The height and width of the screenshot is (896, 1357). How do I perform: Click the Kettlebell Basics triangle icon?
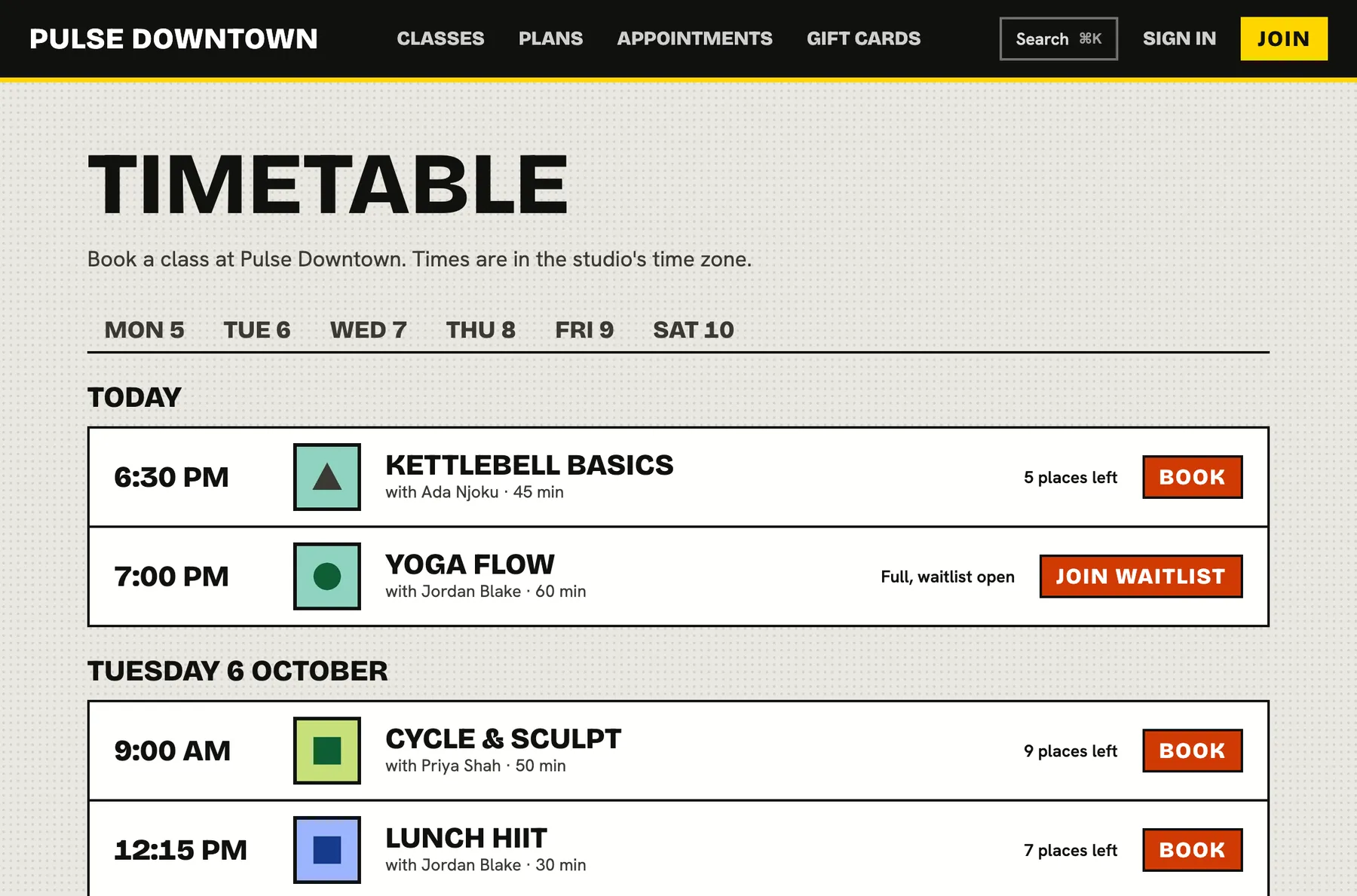click(326, 477)
